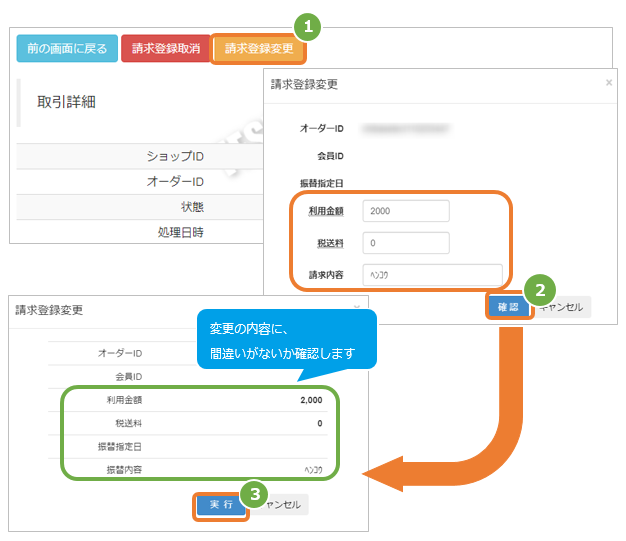The height and width of the screenshot is (541, 626).
Task: Click the 税送料 value 0 in confirmation
Action: [x=320, y=423]
